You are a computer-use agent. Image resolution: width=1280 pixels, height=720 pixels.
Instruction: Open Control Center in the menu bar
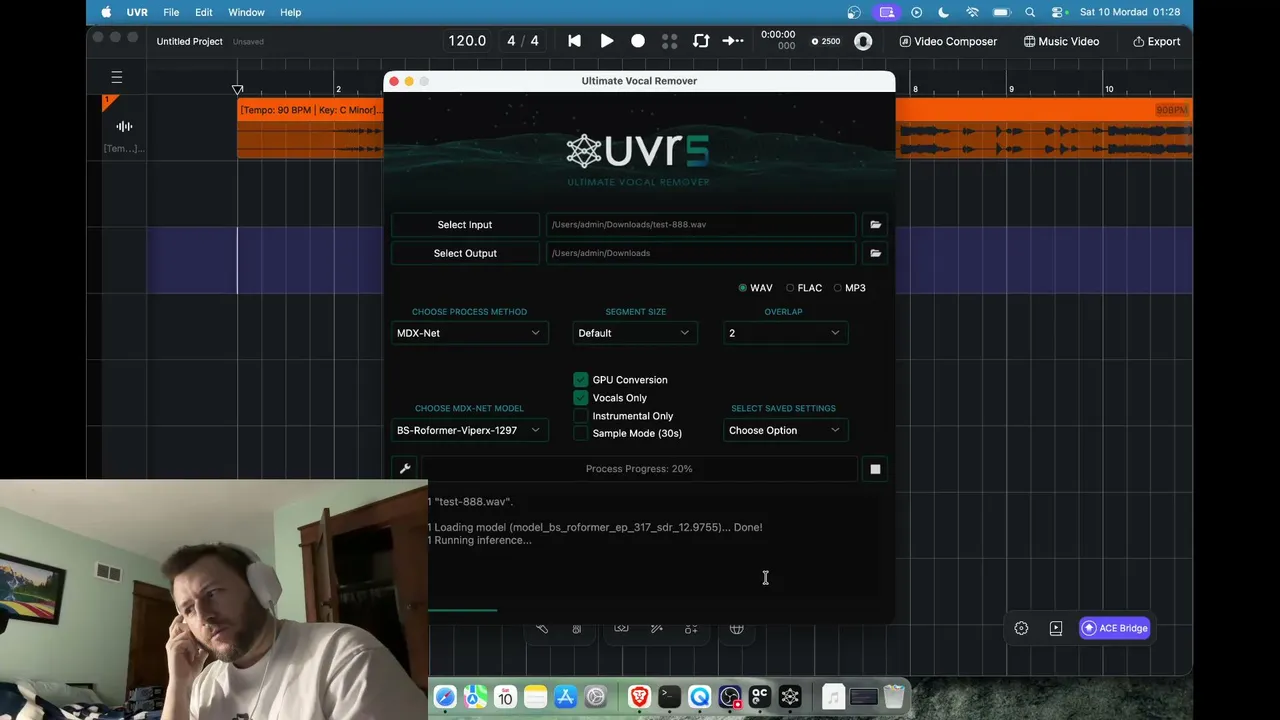point(1058,12)
